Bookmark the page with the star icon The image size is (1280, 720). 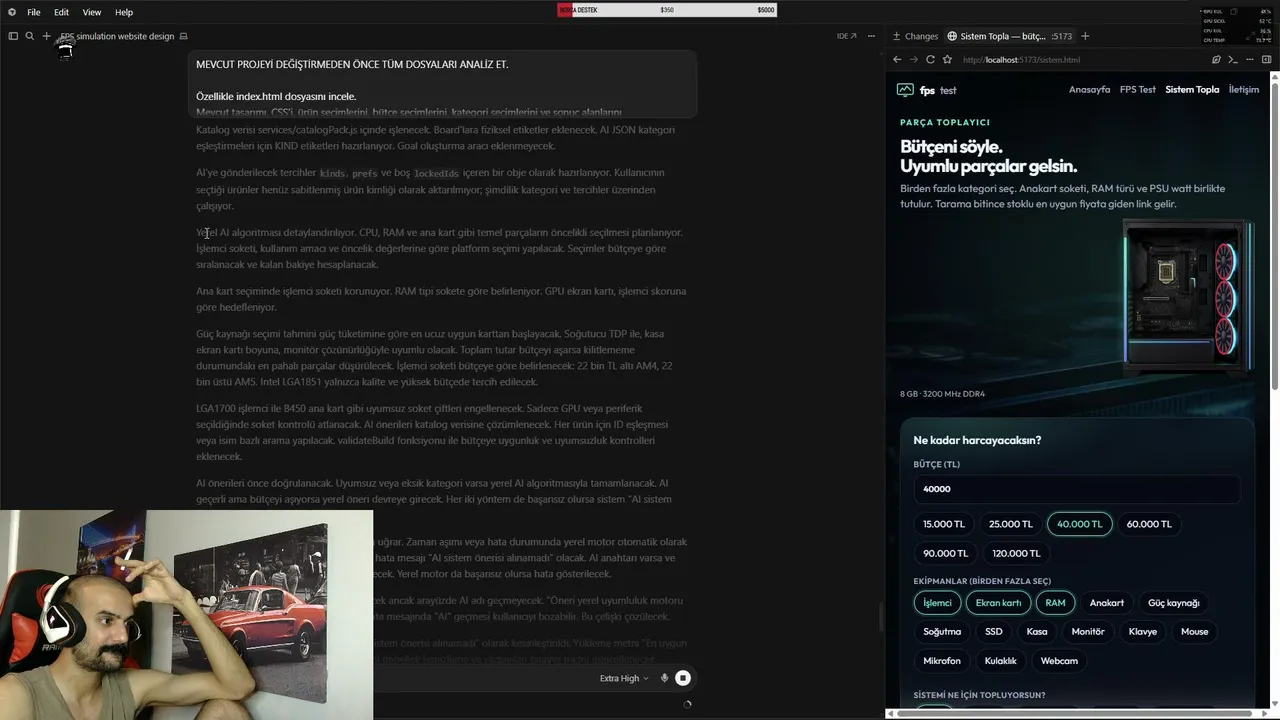(947, 60)
